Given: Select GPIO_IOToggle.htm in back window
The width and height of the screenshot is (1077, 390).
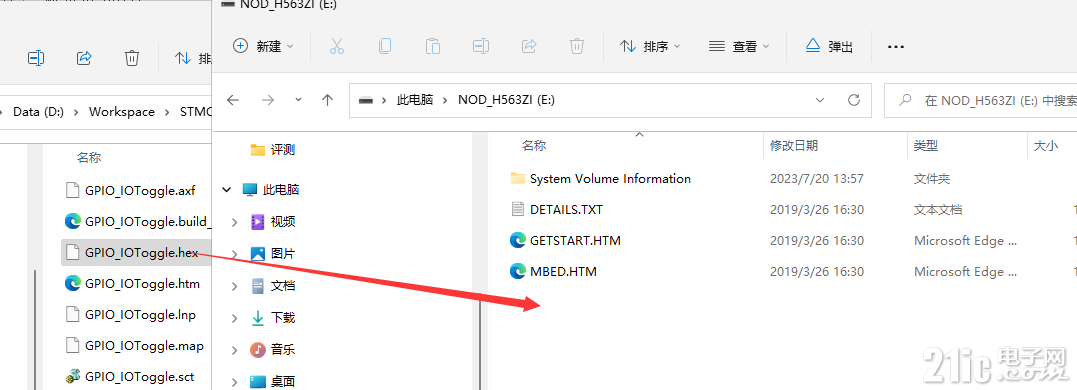Looking at the screenshot, I should tap(142, 283).
